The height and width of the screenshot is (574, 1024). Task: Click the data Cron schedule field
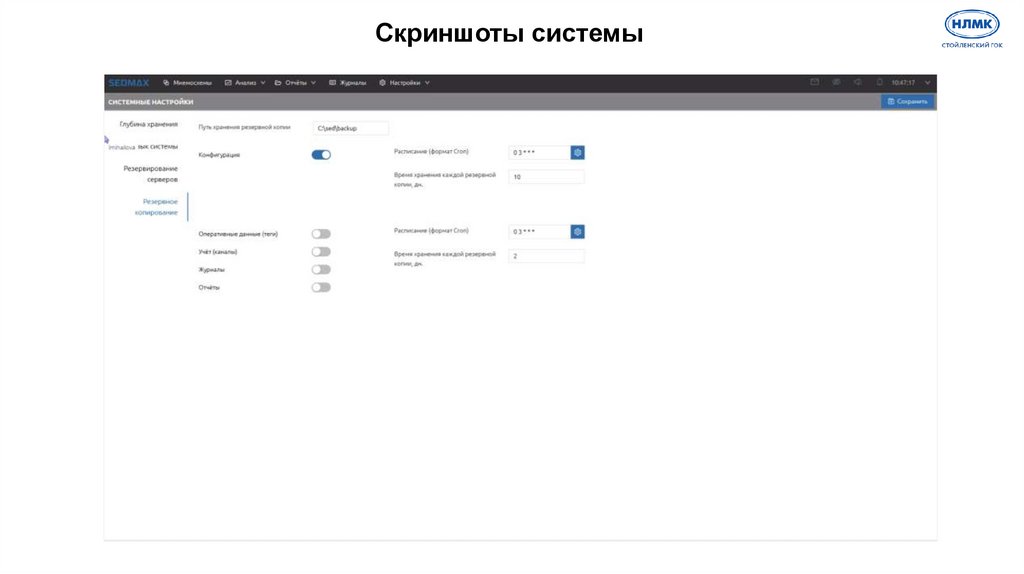point(539,232)
